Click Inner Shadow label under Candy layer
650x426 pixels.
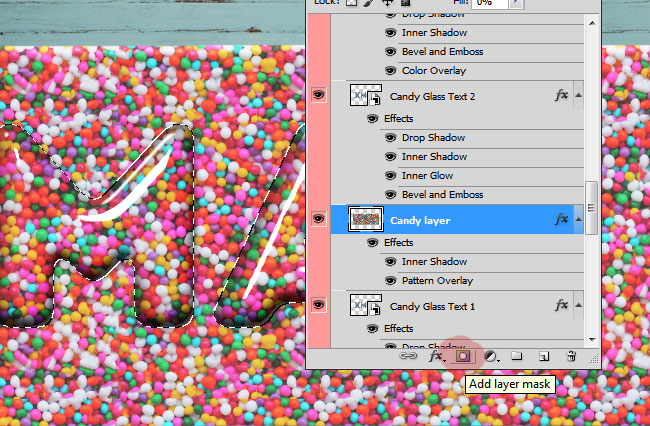(x=434, y=262)
